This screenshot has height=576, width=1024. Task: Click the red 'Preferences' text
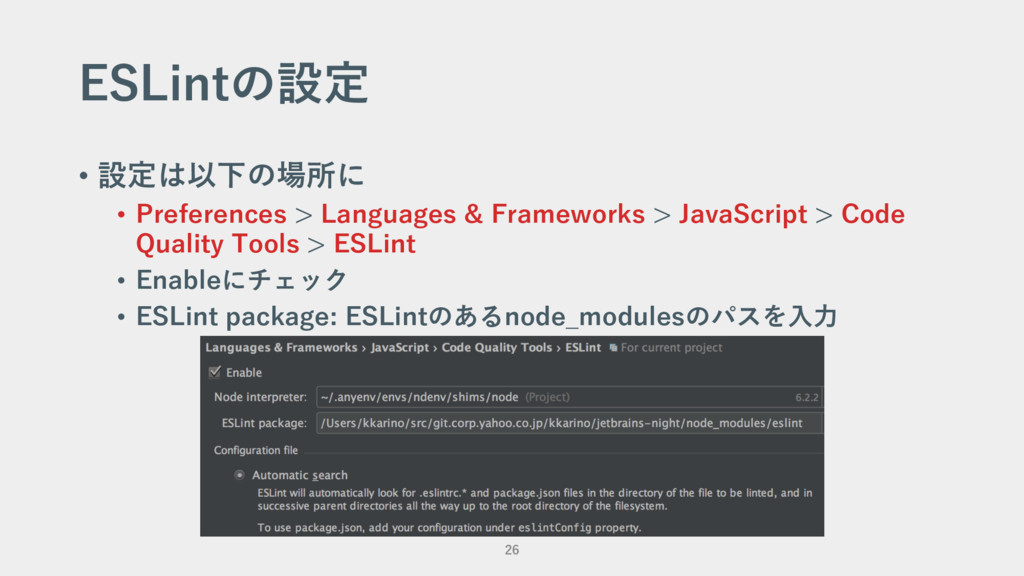point(211,214)
